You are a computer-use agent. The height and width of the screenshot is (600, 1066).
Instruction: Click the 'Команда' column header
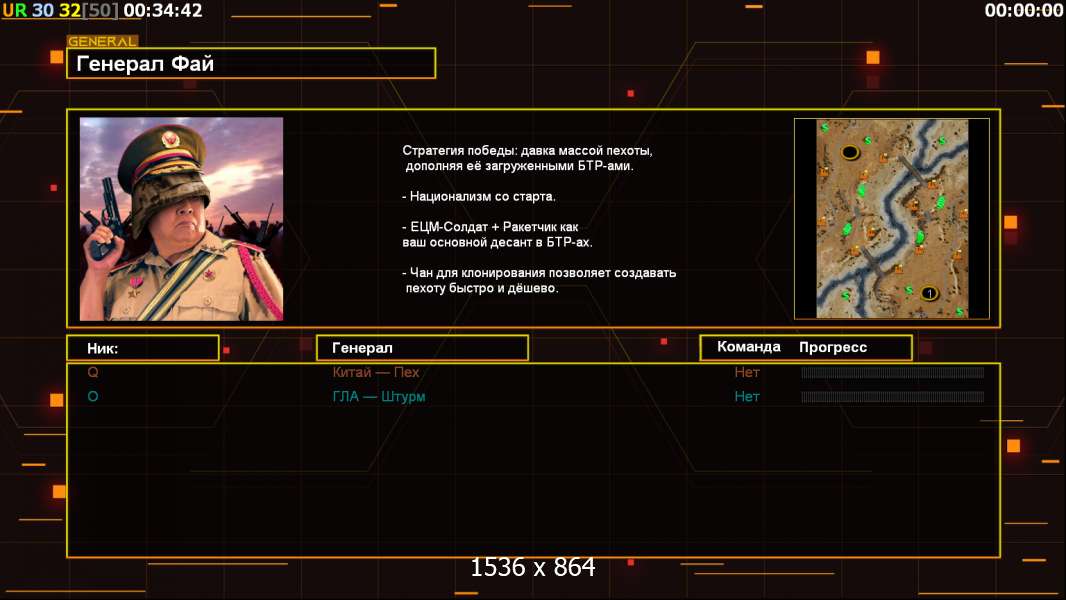pyautogui.click(x=749, y=347)
